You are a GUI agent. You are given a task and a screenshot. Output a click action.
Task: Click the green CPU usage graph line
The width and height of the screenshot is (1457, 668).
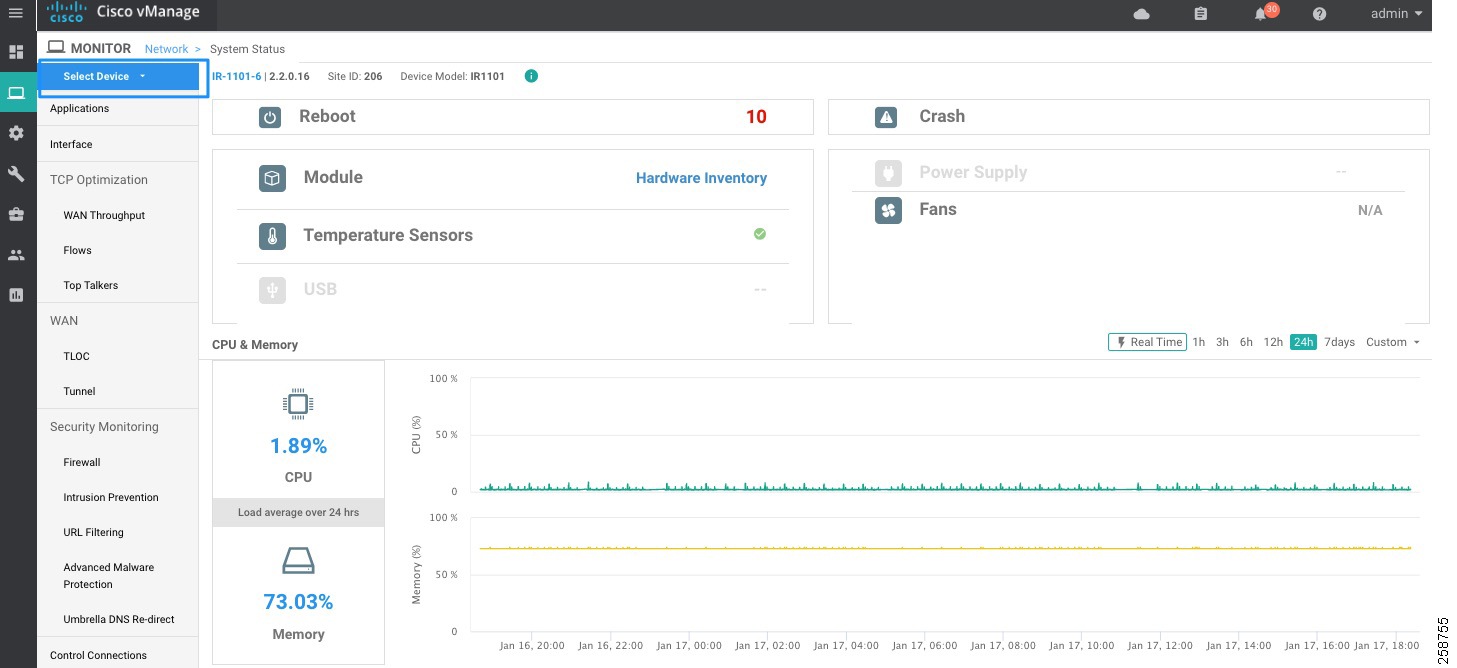pos(945,488)
